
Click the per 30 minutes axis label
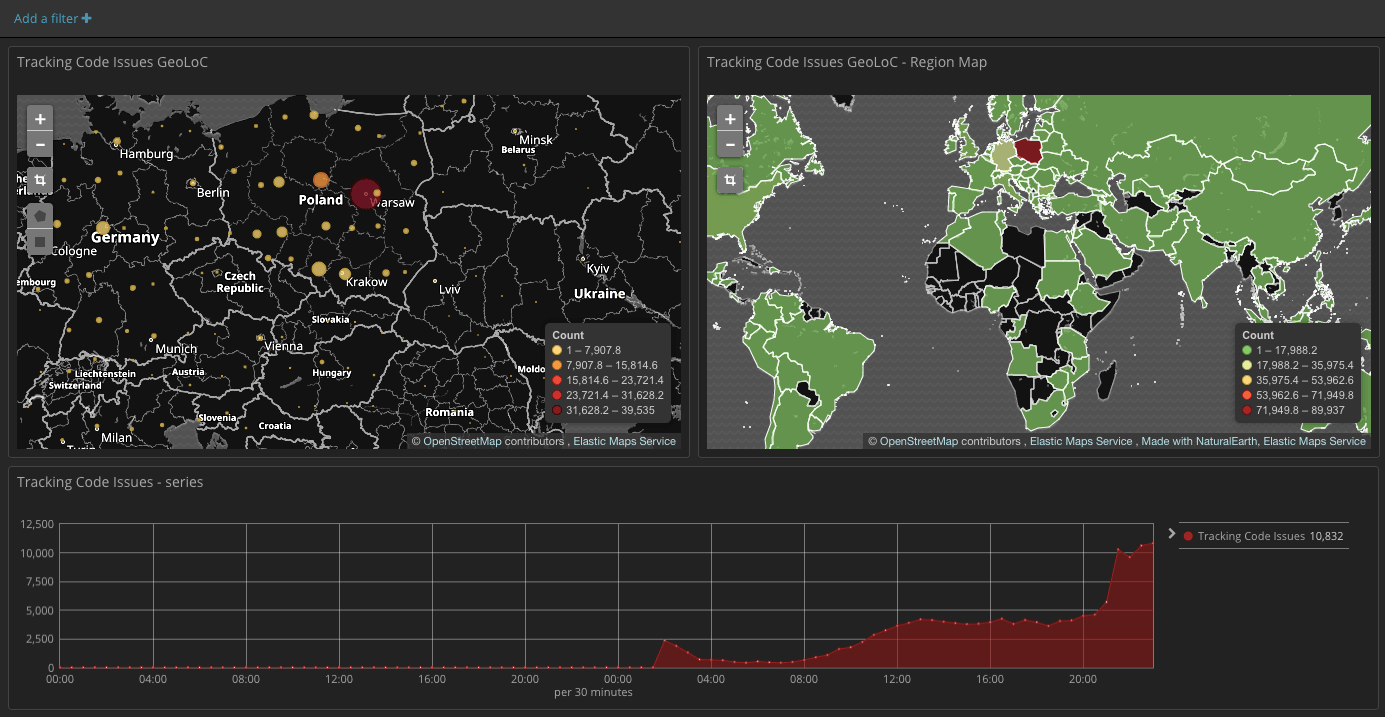tap(594, 692)
